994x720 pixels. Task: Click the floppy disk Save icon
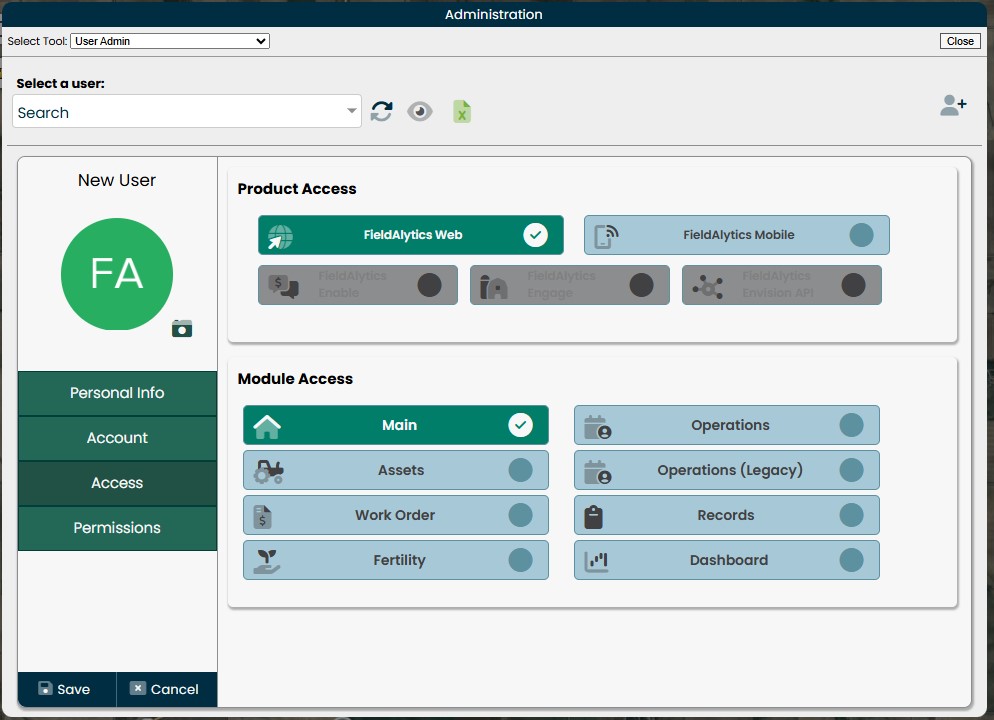pyautogui.click(x=45, y=688)
